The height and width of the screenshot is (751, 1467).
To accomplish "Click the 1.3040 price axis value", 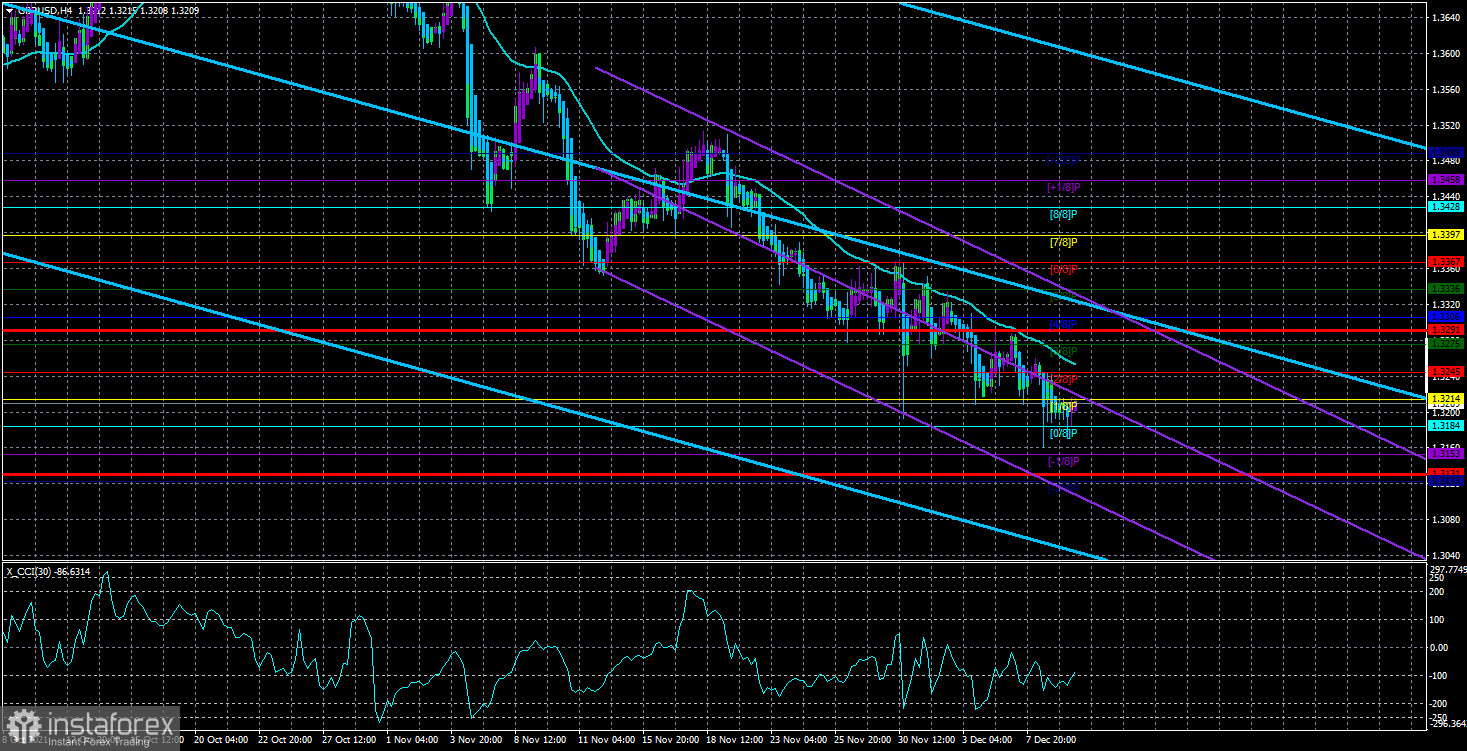I will pyautogui.click(x=1444, y=556).
